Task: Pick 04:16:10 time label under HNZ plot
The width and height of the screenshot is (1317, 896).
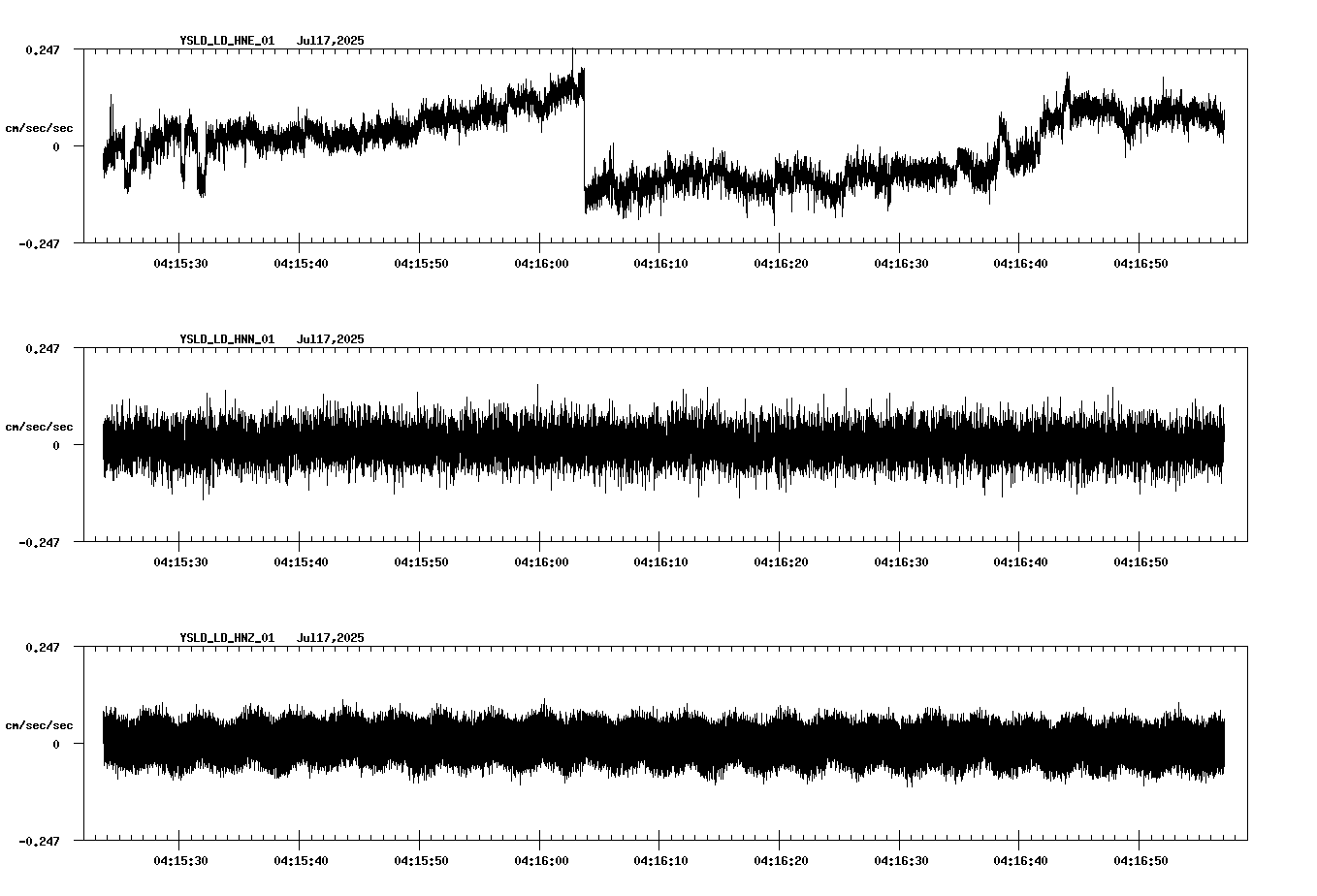Action: click(660, 861)
